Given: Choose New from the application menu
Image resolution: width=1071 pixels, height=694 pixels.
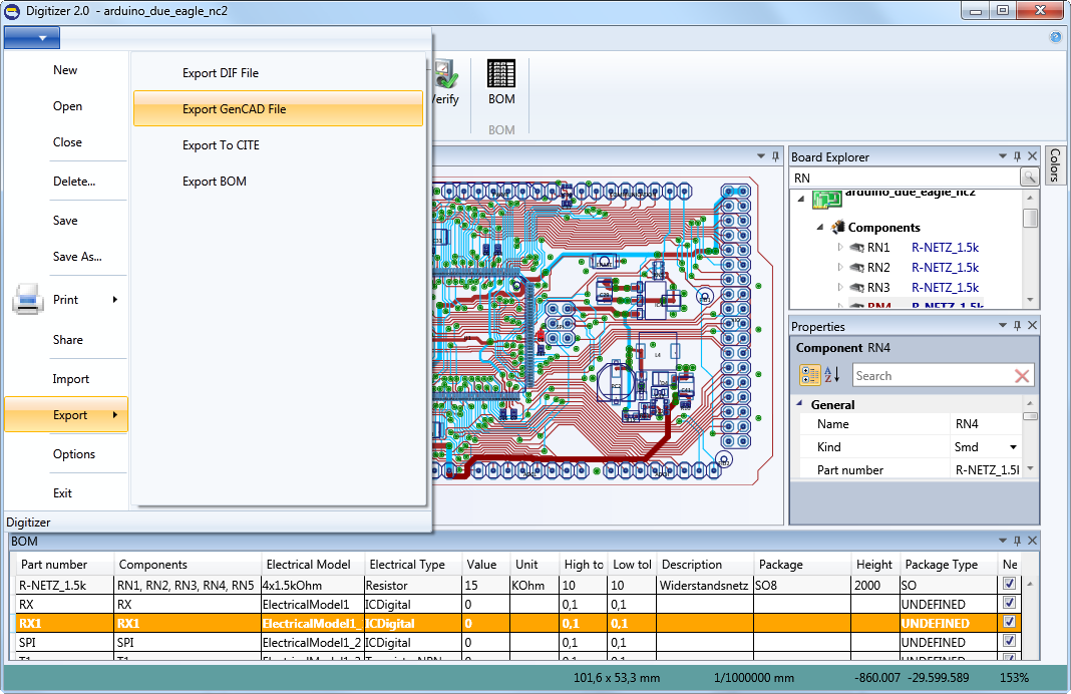Looking at the screenshot, I should (65, 70).
